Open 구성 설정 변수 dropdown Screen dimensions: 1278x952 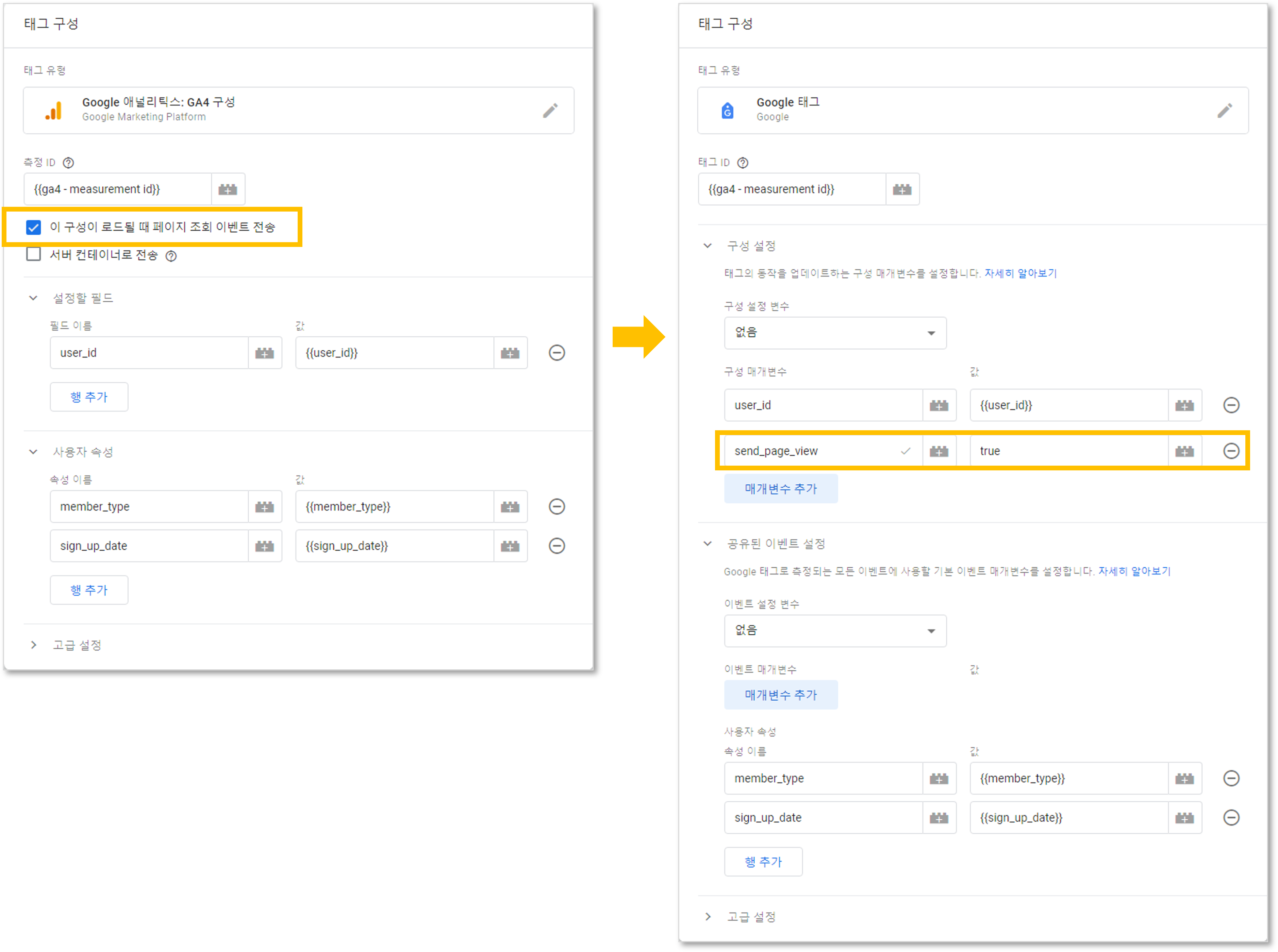click(x=835, y=333)
